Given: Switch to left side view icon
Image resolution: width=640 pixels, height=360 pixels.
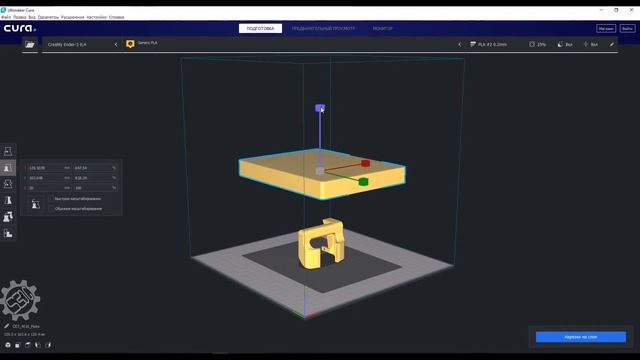Looking at the screenshot, I should (x=38, y=345).
